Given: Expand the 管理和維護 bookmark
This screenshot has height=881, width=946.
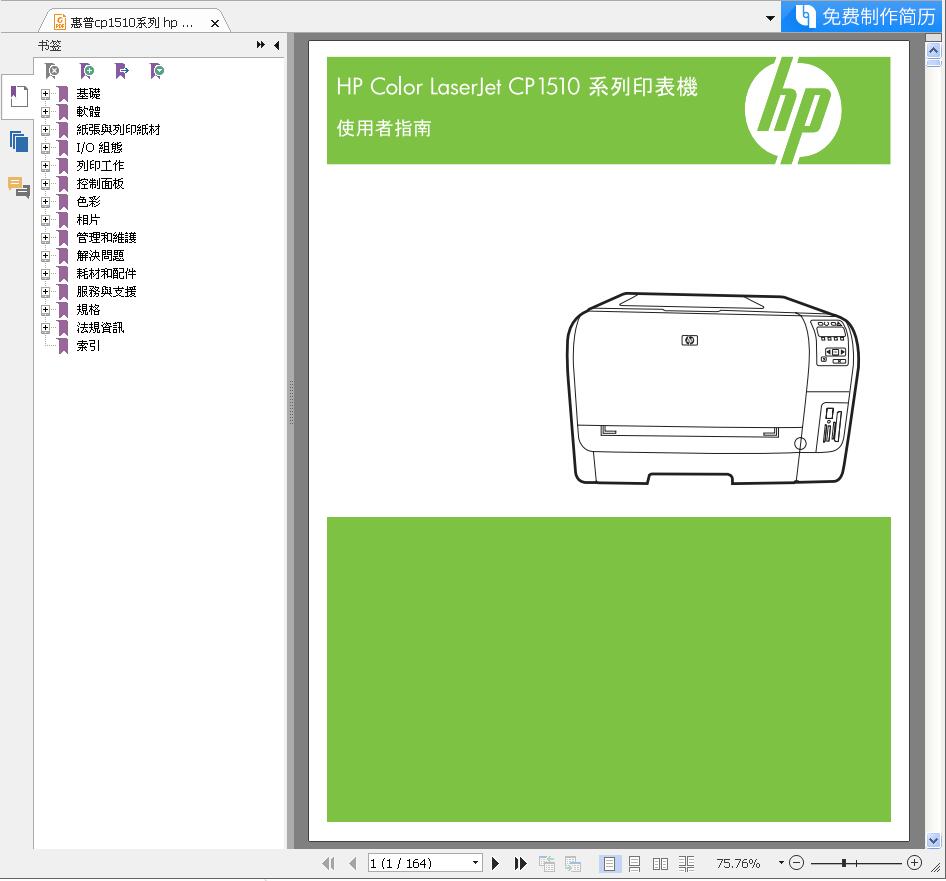Looking at the screenshot, I should pyautogui.click(x=45, y=238).
